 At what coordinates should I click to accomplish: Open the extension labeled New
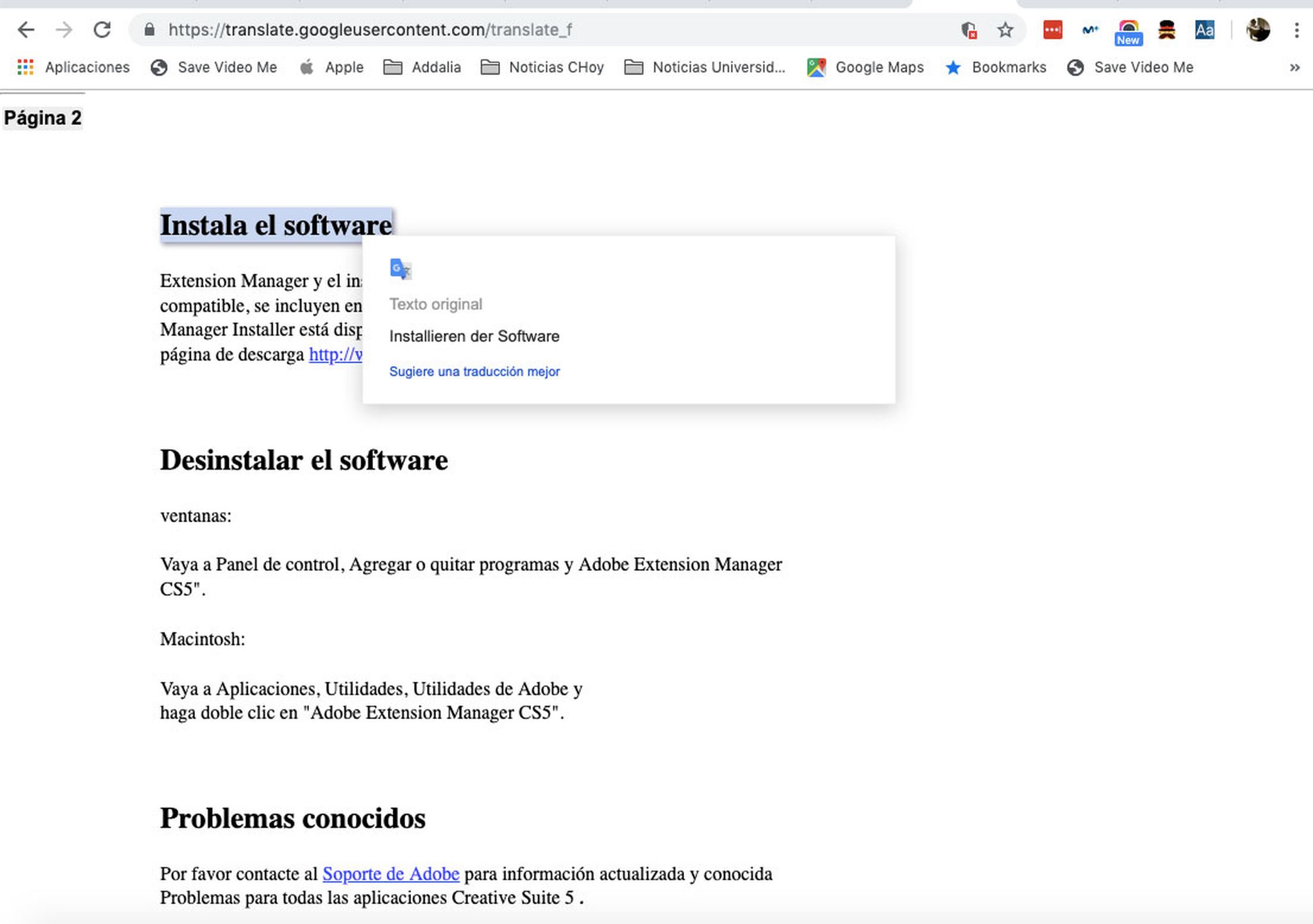pos(1128,32)
